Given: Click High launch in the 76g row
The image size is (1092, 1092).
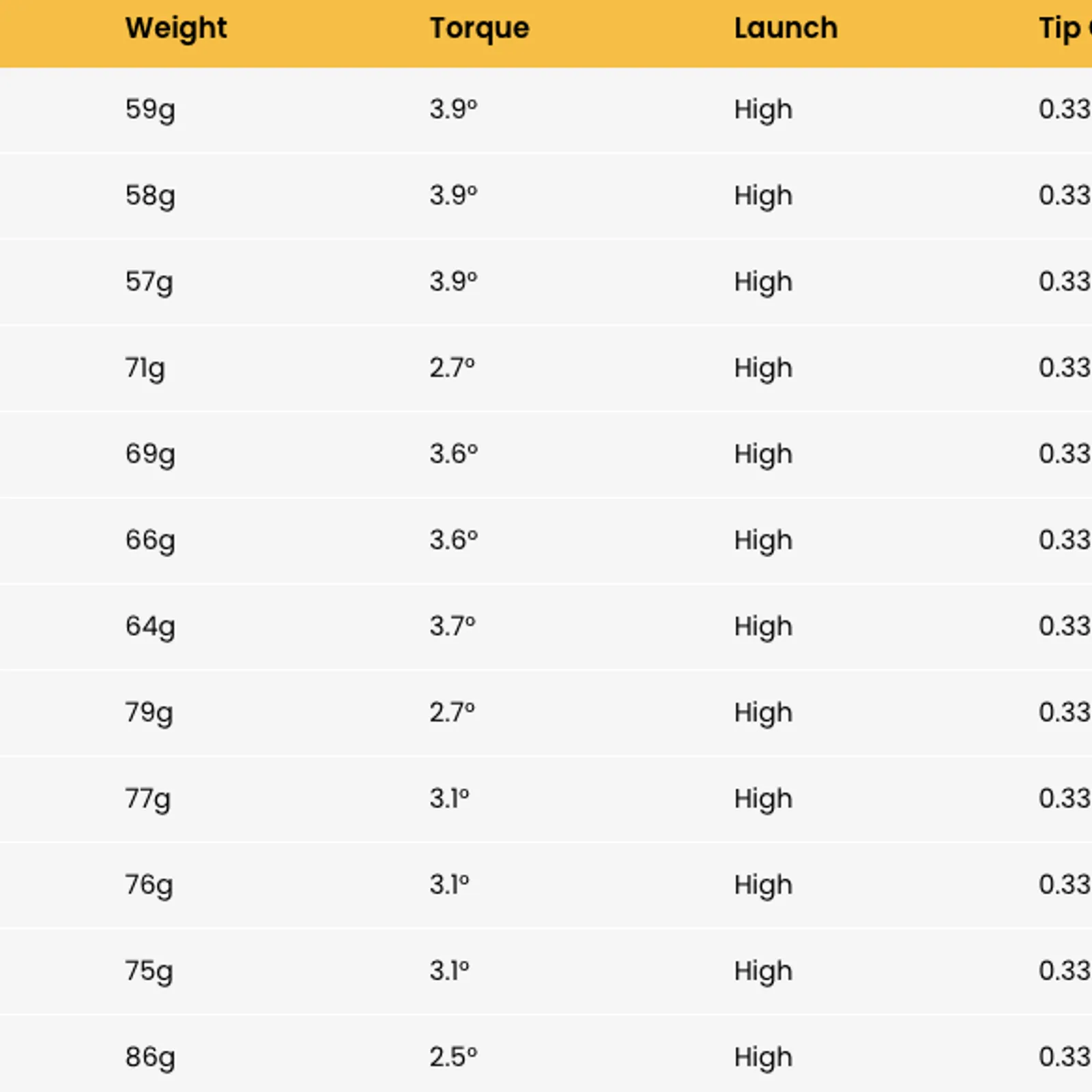Looking at the screenshot, I should coord(763,885).
